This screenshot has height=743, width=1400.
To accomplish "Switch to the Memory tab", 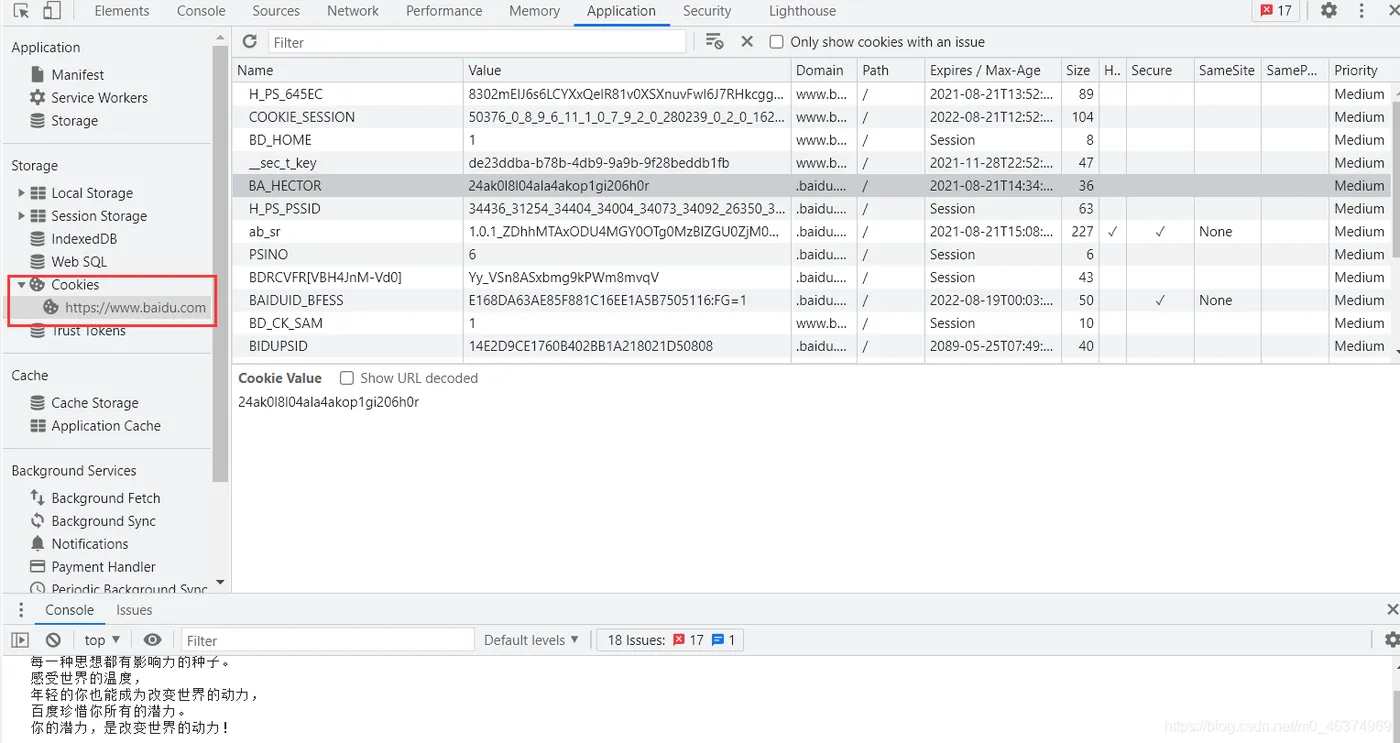I will [534, 11].
